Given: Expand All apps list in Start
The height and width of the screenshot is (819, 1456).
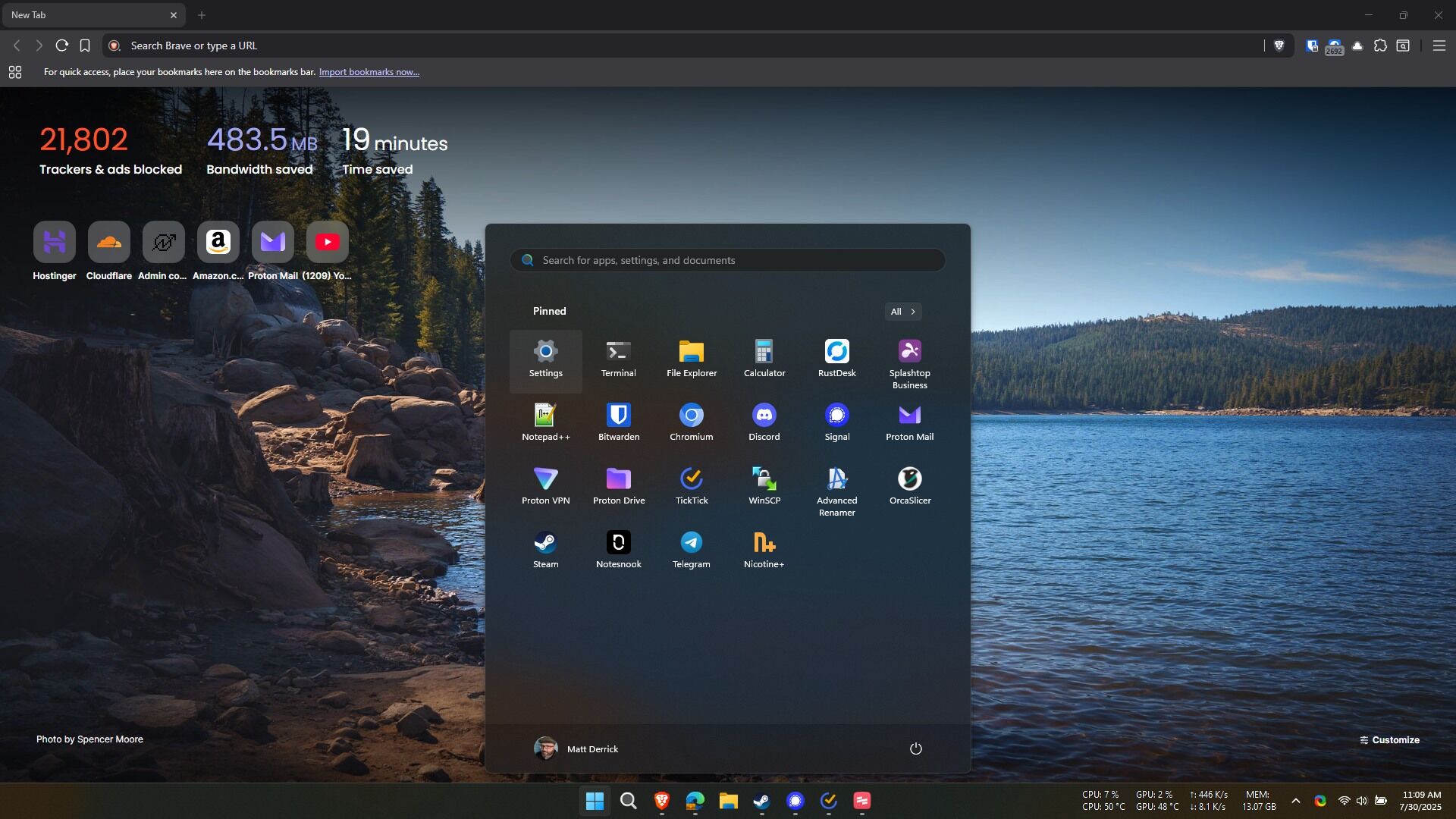Looking at the screenshot, I should coord(902,312).
